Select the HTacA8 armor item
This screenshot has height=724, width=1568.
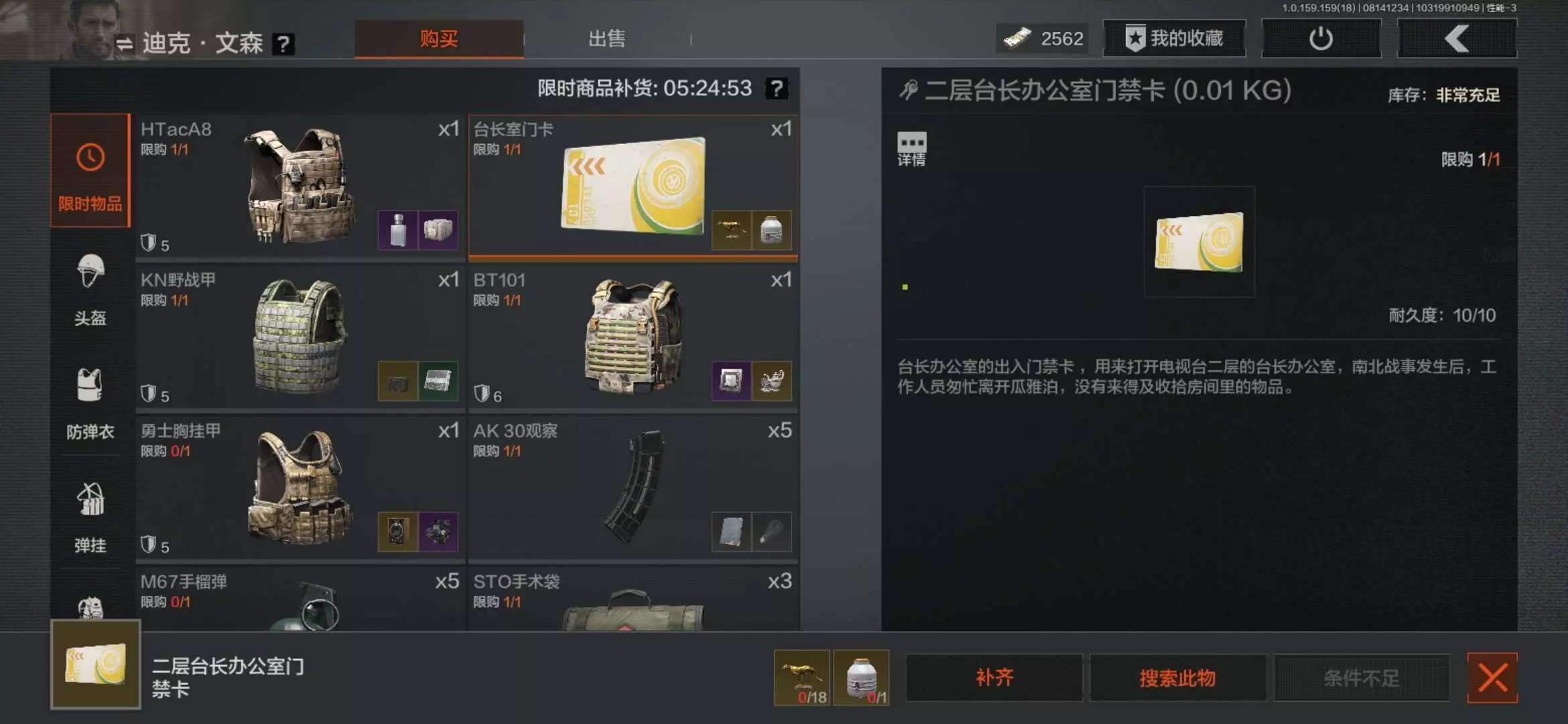(x=300, y=186)
